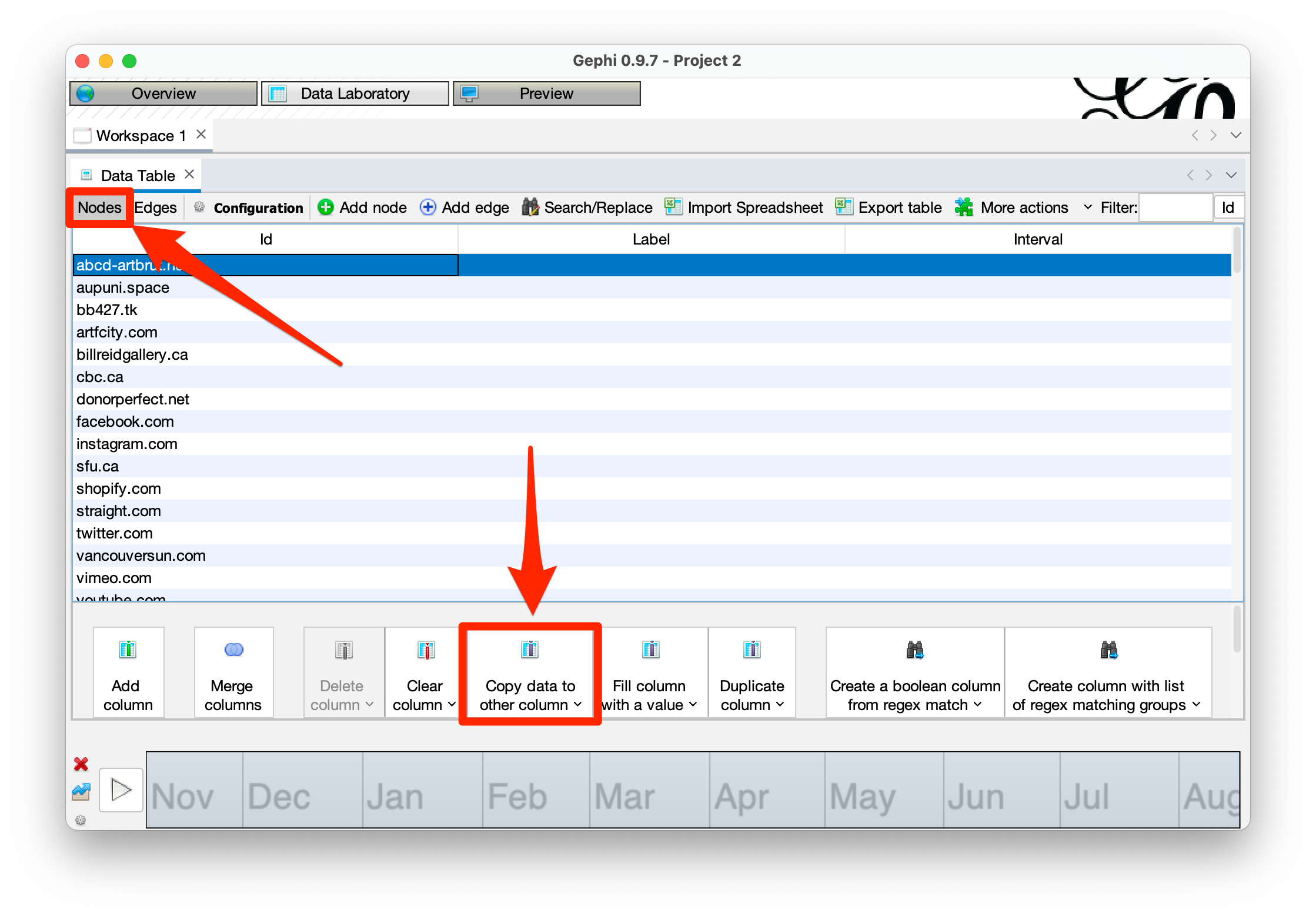
Task: Open the Duplicate column dropdown
Action: tap(752, 673)
